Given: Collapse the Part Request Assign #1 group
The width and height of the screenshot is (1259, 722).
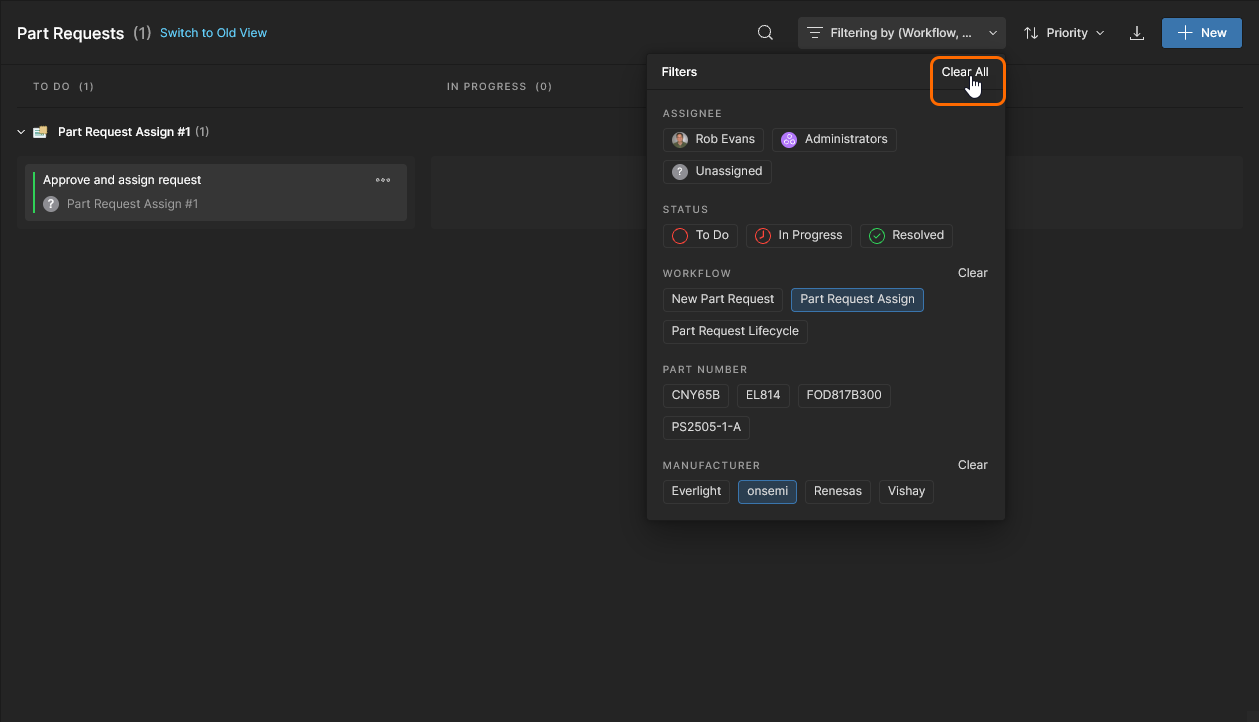Looking at the screenshot, I should click(21, 132).
